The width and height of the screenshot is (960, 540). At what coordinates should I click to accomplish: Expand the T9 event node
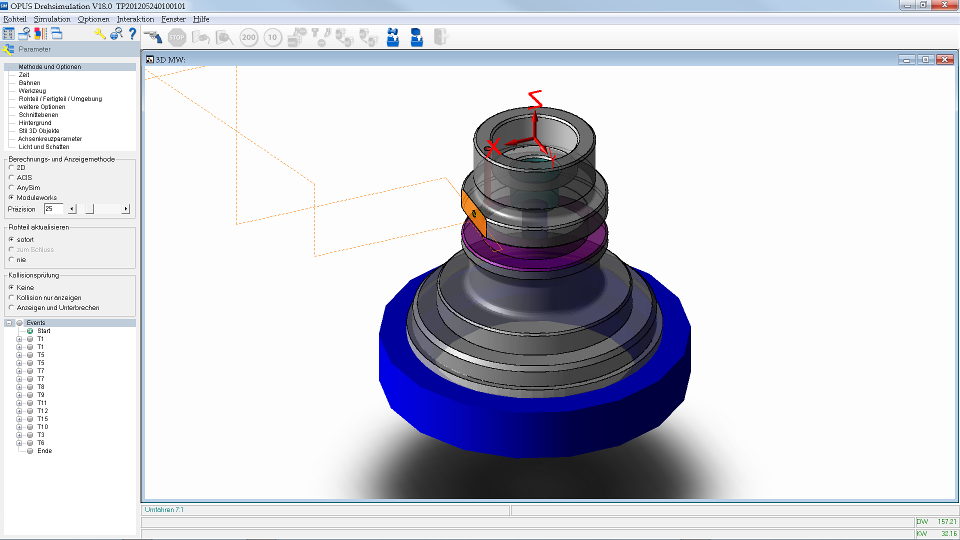click(x=19, y=395)
